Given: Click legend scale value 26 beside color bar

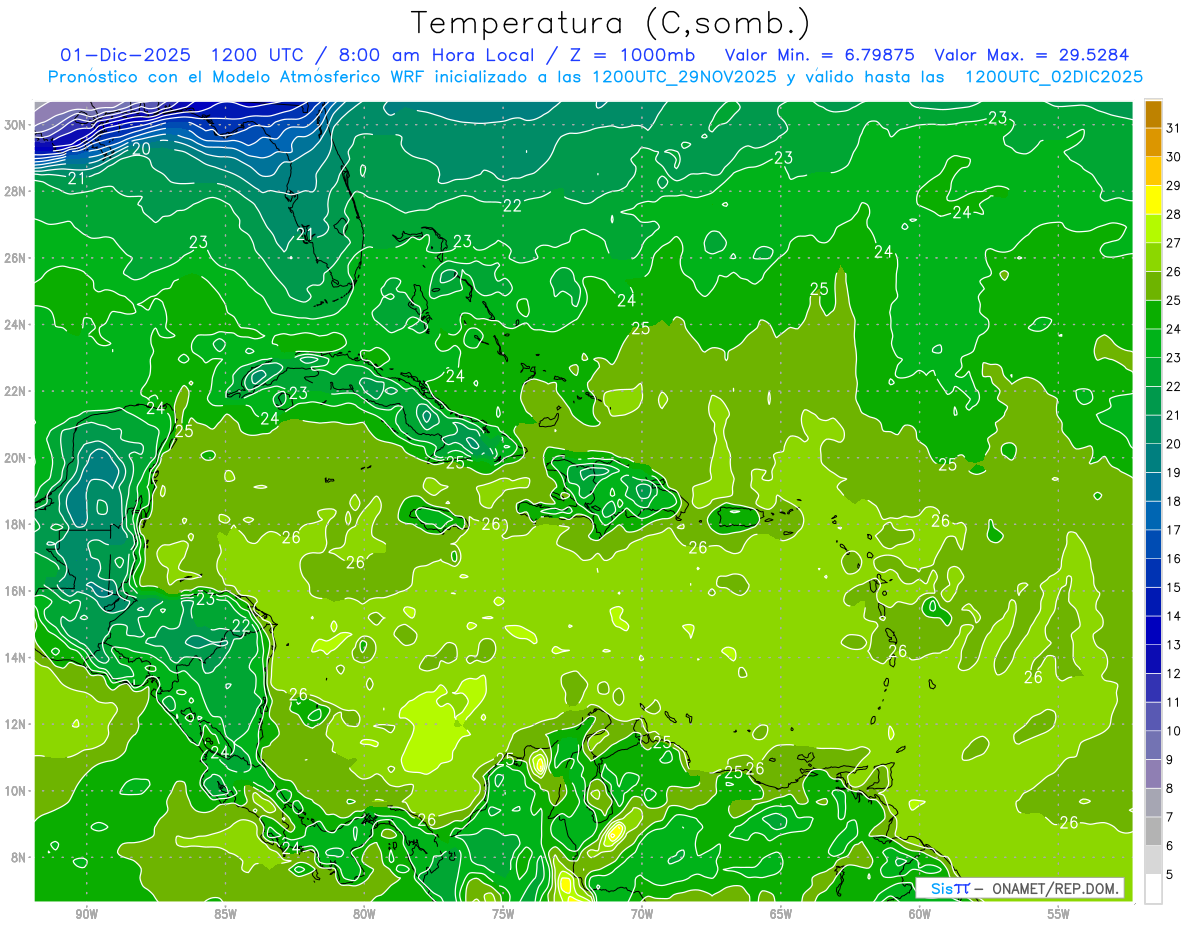Looking at the screenshot, I should tap(1174, 272).
